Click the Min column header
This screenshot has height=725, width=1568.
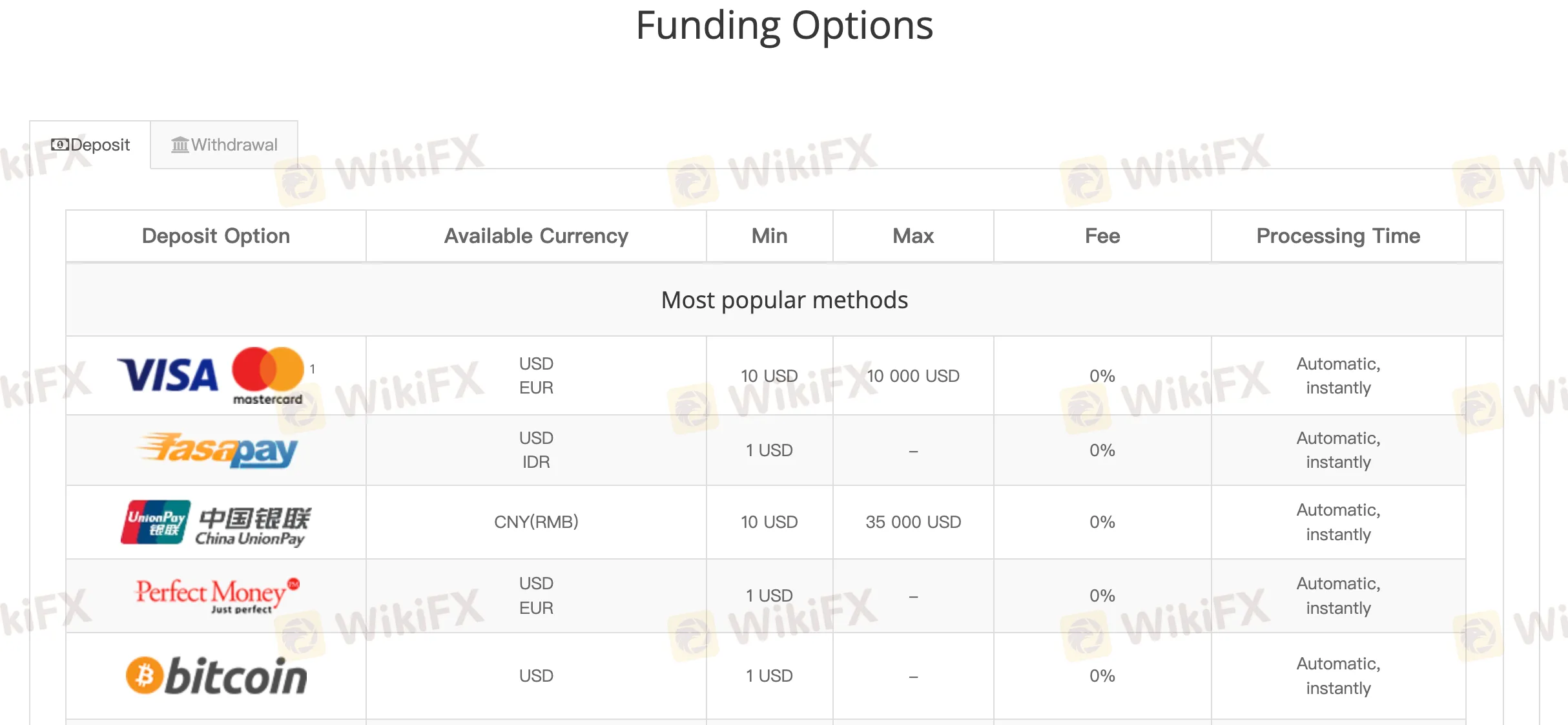[769, 236]
